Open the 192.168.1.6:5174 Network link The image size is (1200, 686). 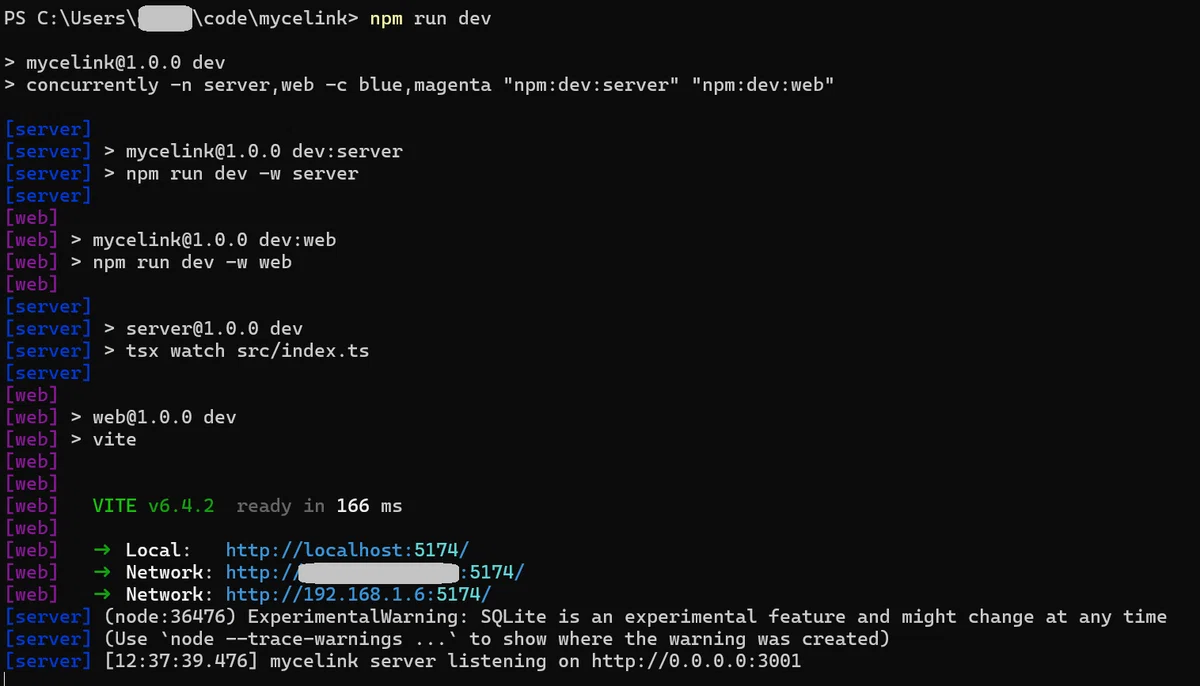tap(358, 594)
